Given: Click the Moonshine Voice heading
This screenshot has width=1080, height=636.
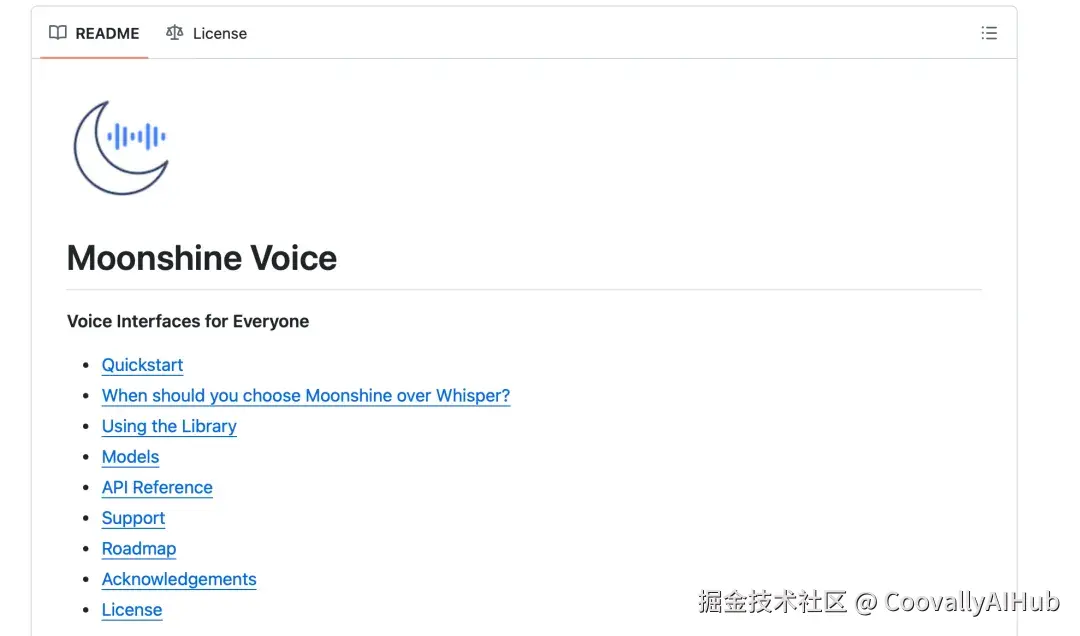Looking at the screenshot, I should [202, 258].
